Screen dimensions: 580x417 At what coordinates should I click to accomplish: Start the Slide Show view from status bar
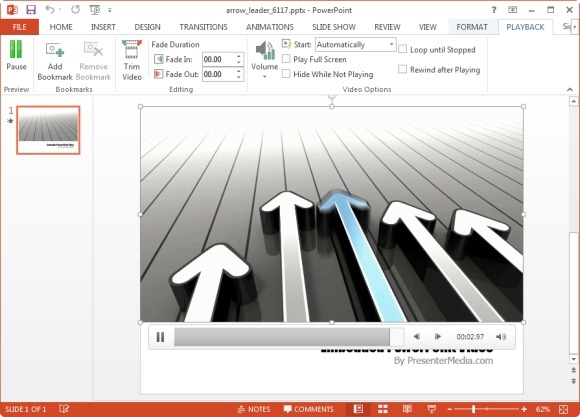(432, 409)
